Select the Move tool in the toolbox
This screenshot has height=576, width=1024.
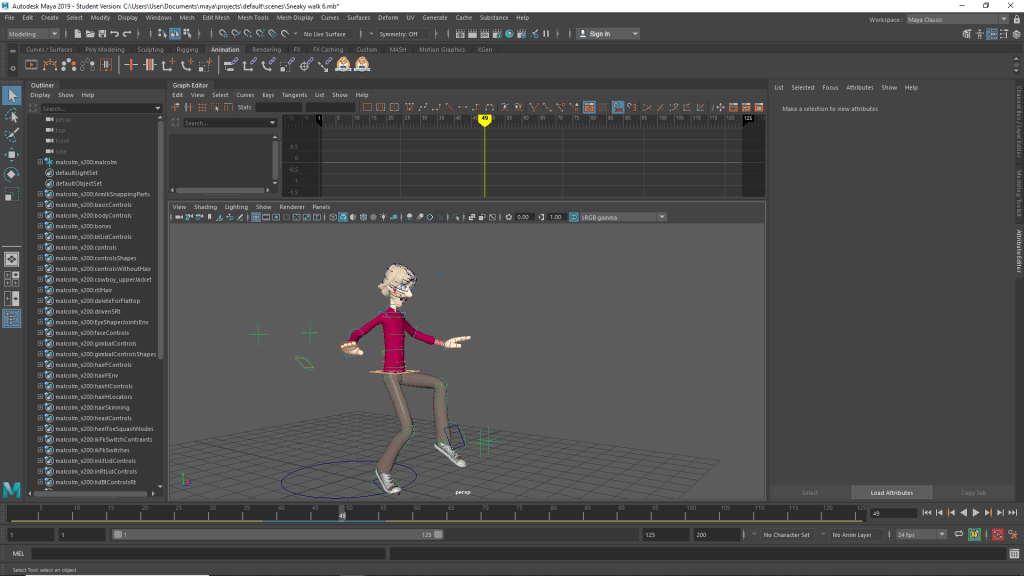point(12,154)
